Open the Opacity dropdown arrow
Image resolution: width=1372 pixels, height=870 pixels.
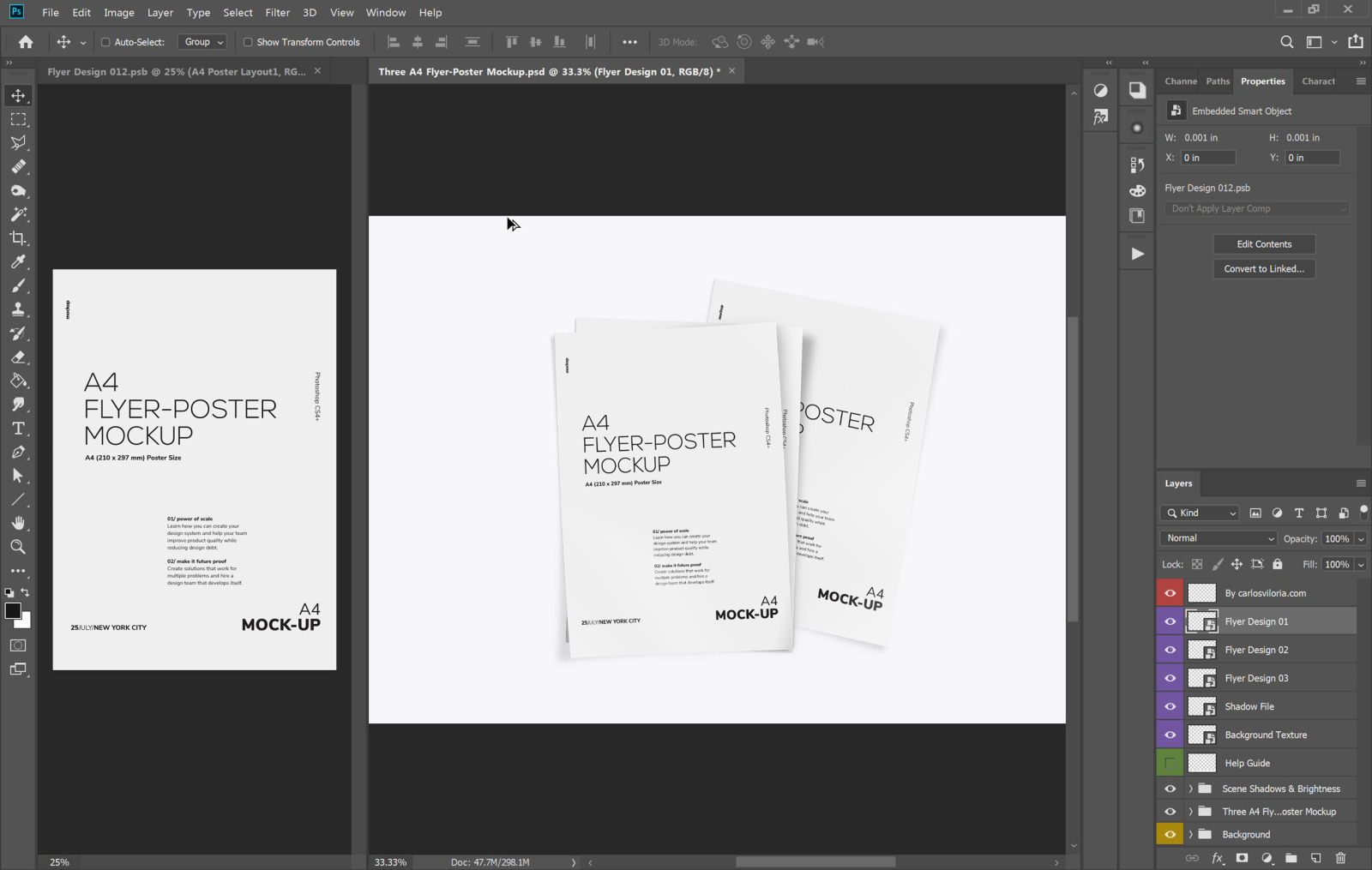click(1361, 539)
